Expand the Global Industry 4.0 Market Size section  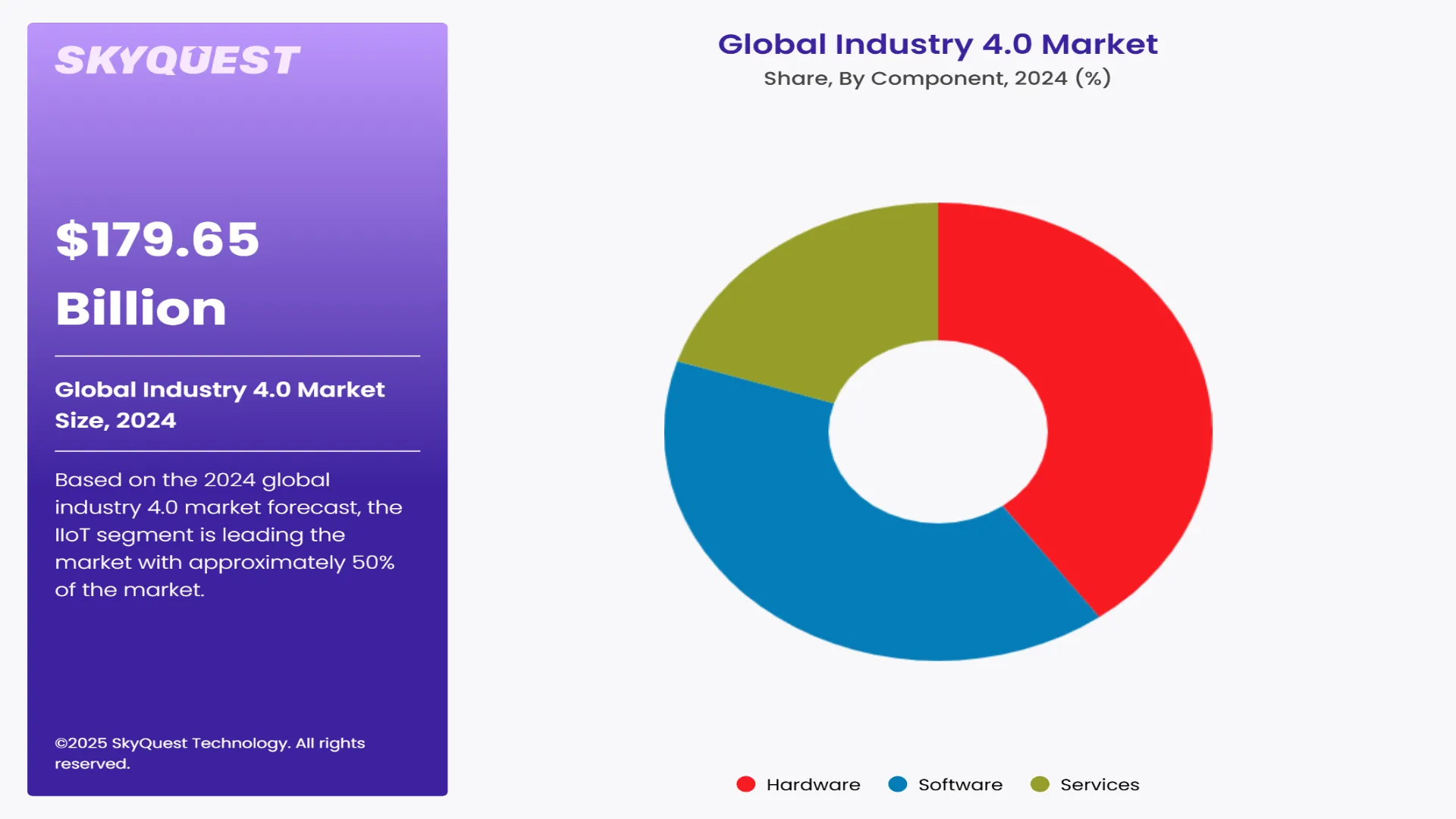click(x=220, y=404)
